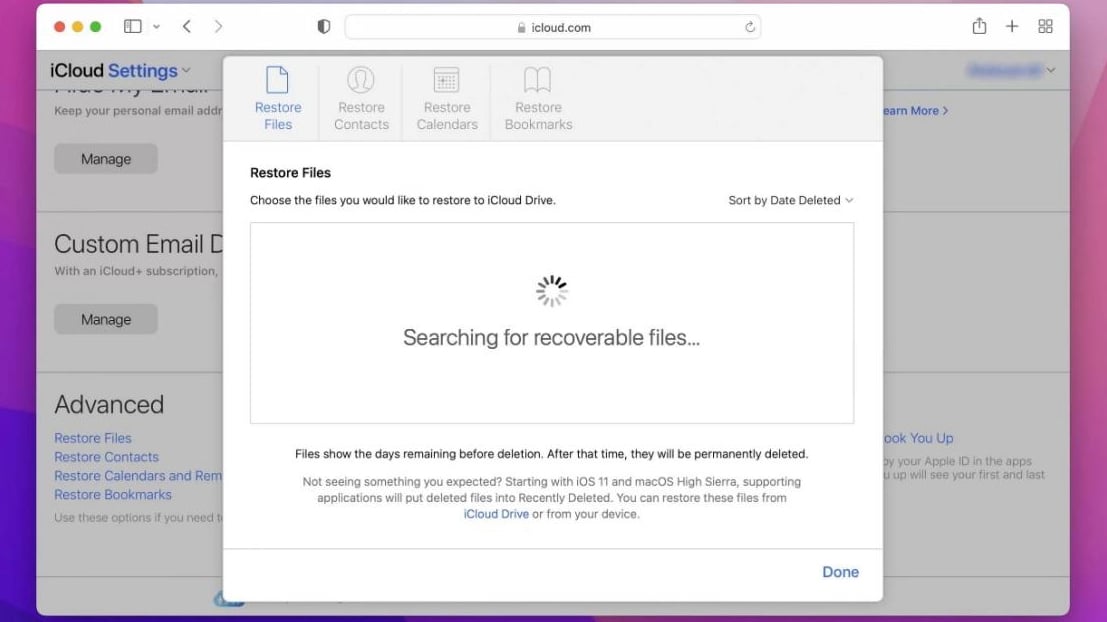Click the Restore Files heading text
The width and height of the screenshot is (1107, 622).
click(x=290, y=173)
